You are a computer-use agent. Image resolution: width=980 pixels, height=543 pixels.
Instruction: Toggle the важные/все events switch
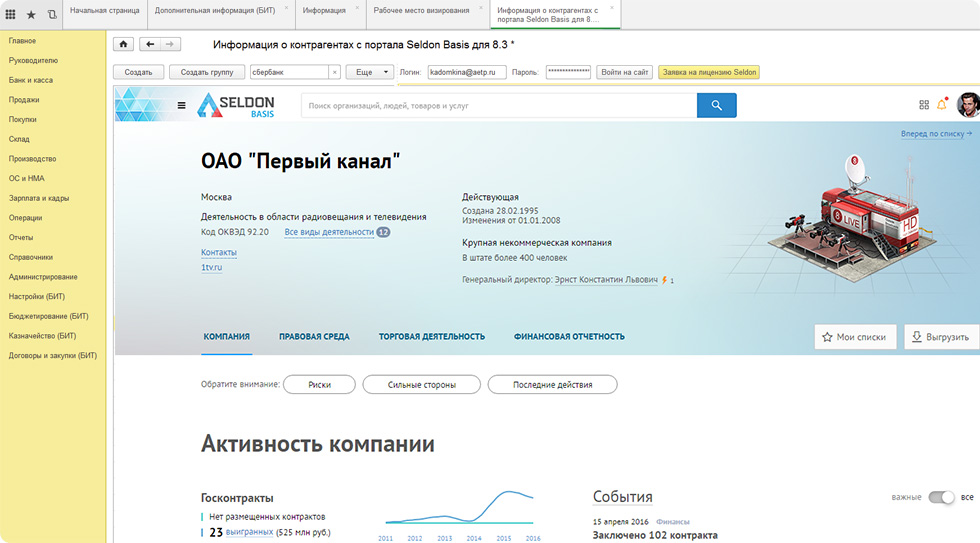click(x=941, y=497)
